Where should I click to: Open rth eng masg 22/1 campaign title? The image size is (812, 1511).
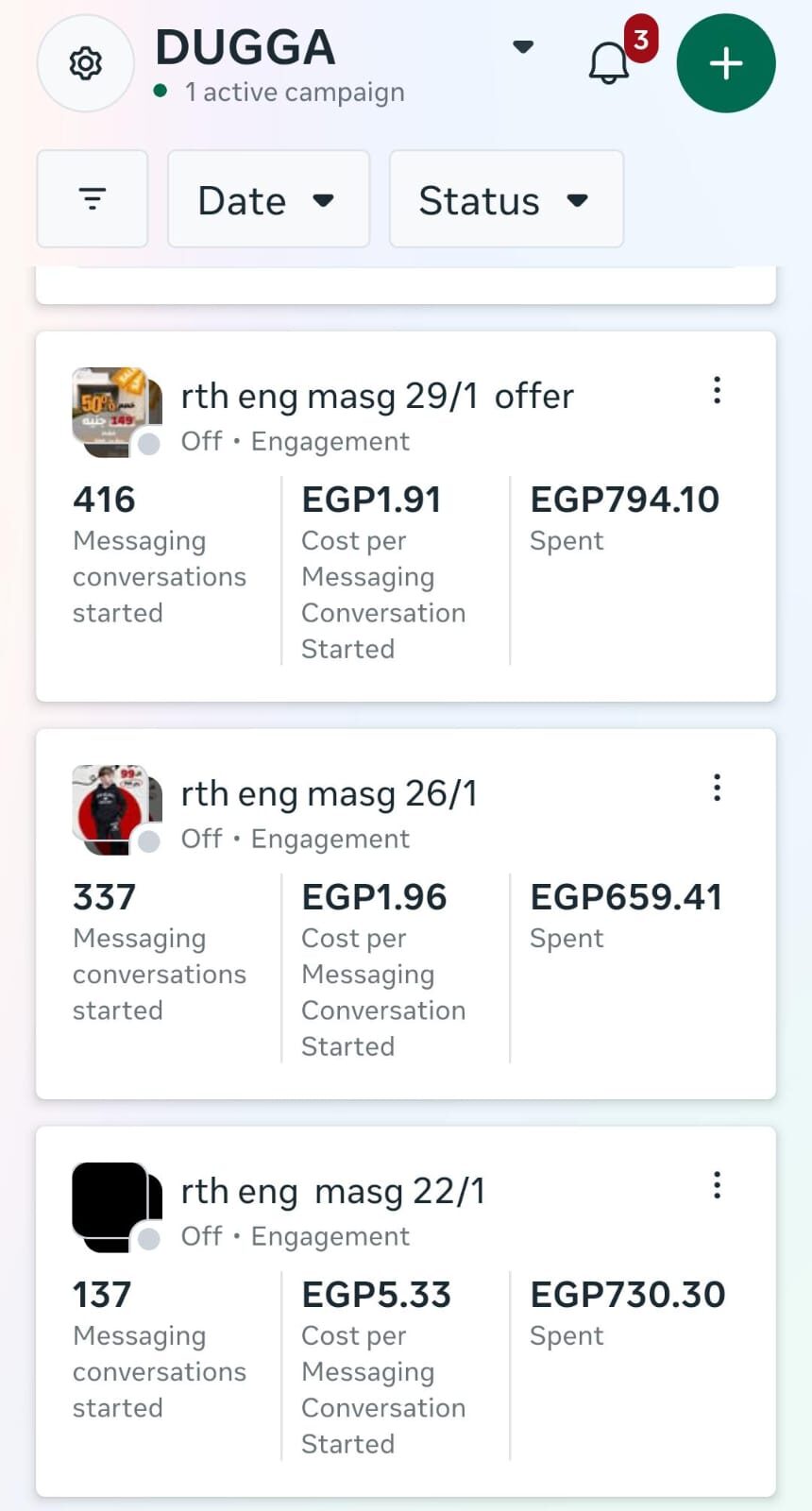[x=332, y=1192]
